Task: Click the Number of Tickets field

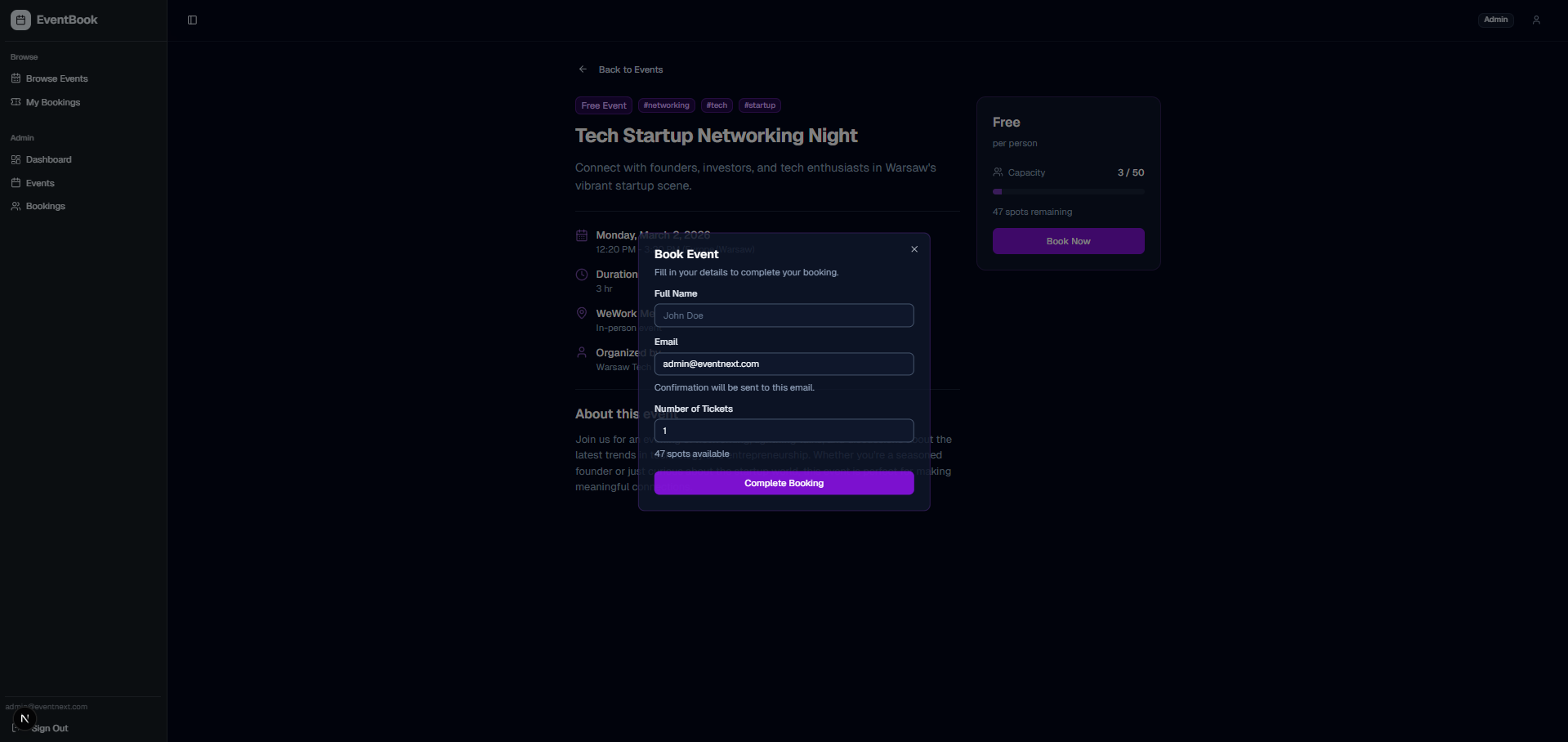Action: (x=784, y=431)
